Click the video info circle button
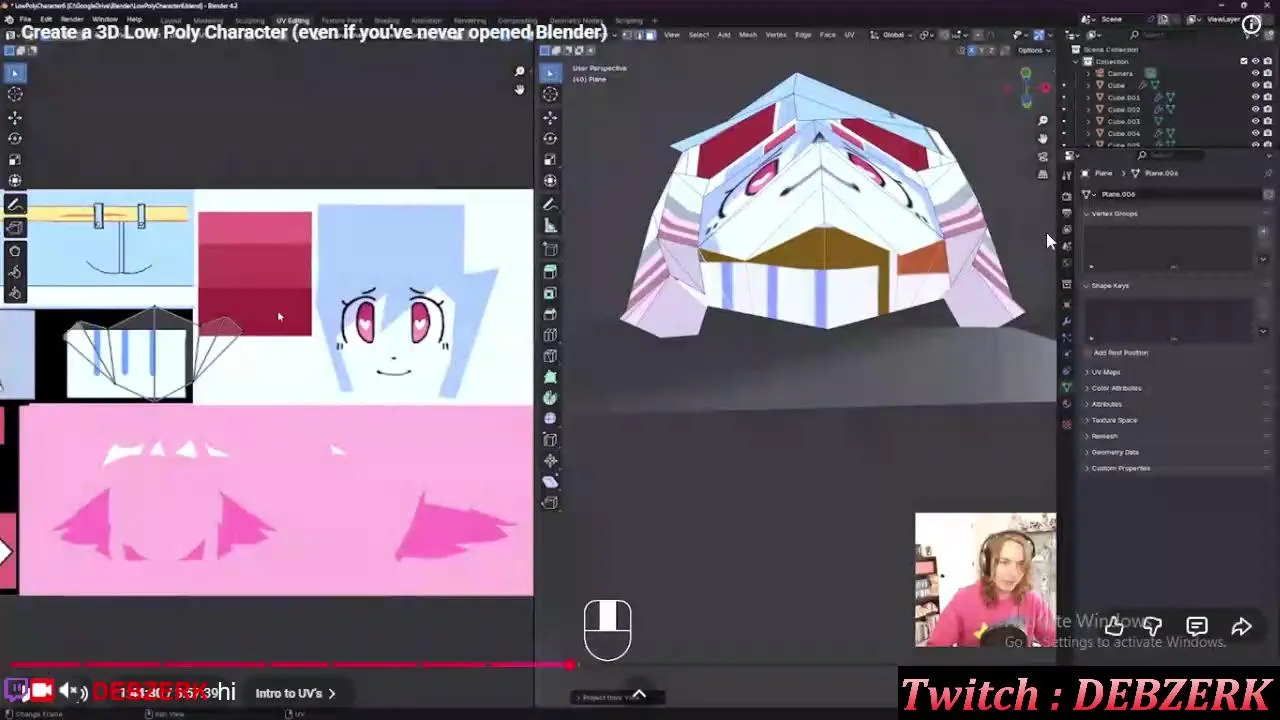The width and height of the screenshot is (1280, 720). tap(1251, 26)
